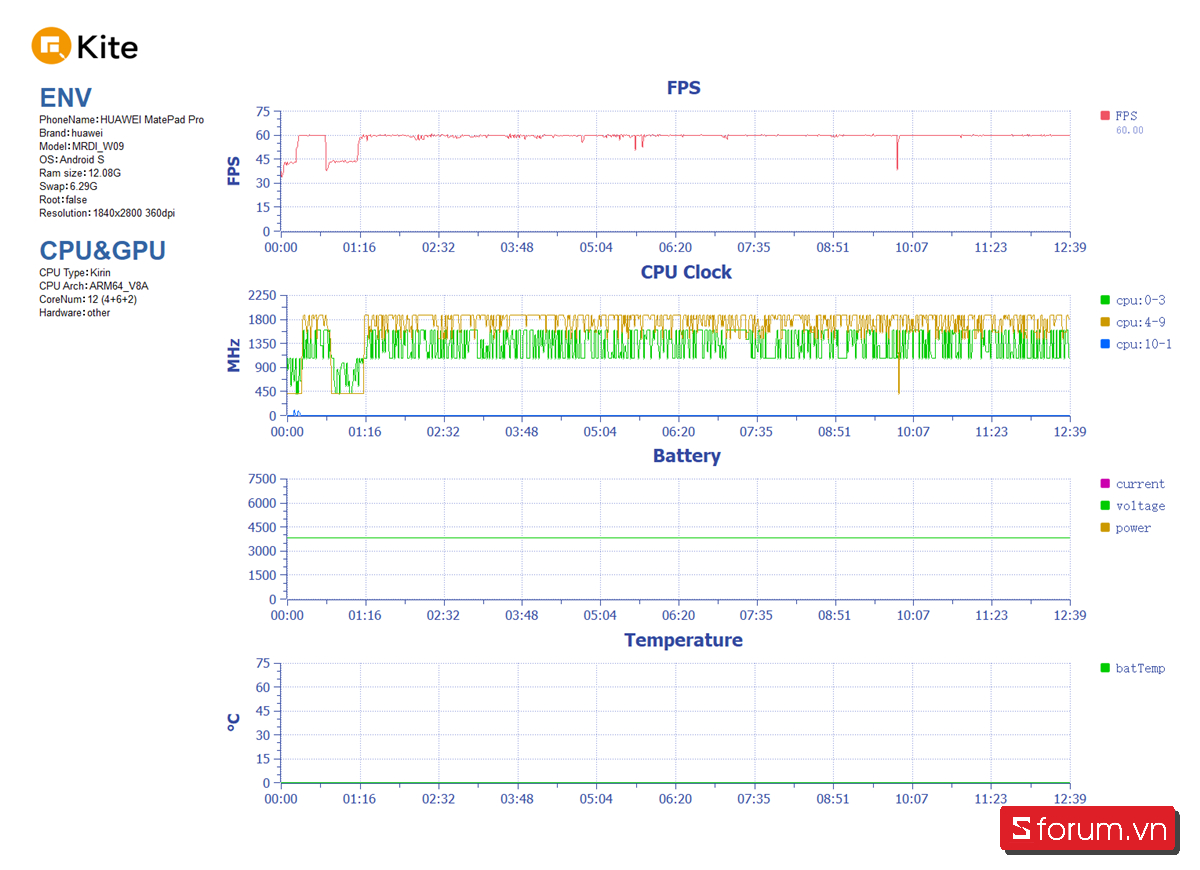Click the vertical FPS y-axis label
1200x870 pixels.
(234, 171)
